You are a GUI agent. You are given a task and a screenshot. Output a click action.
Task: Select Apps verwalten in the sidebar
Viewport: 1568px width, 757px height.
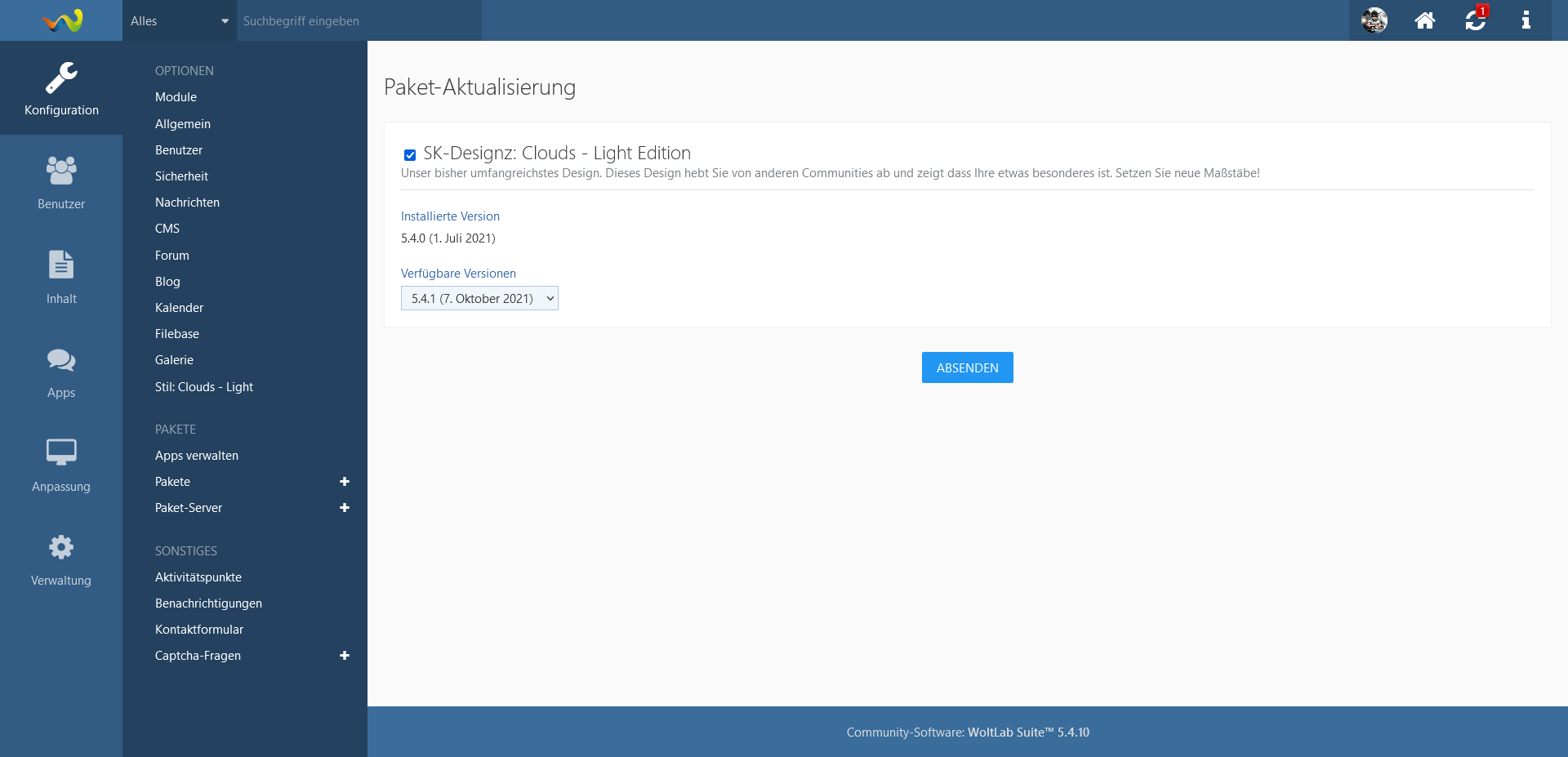pyautogui.click(x=197, y=456)
